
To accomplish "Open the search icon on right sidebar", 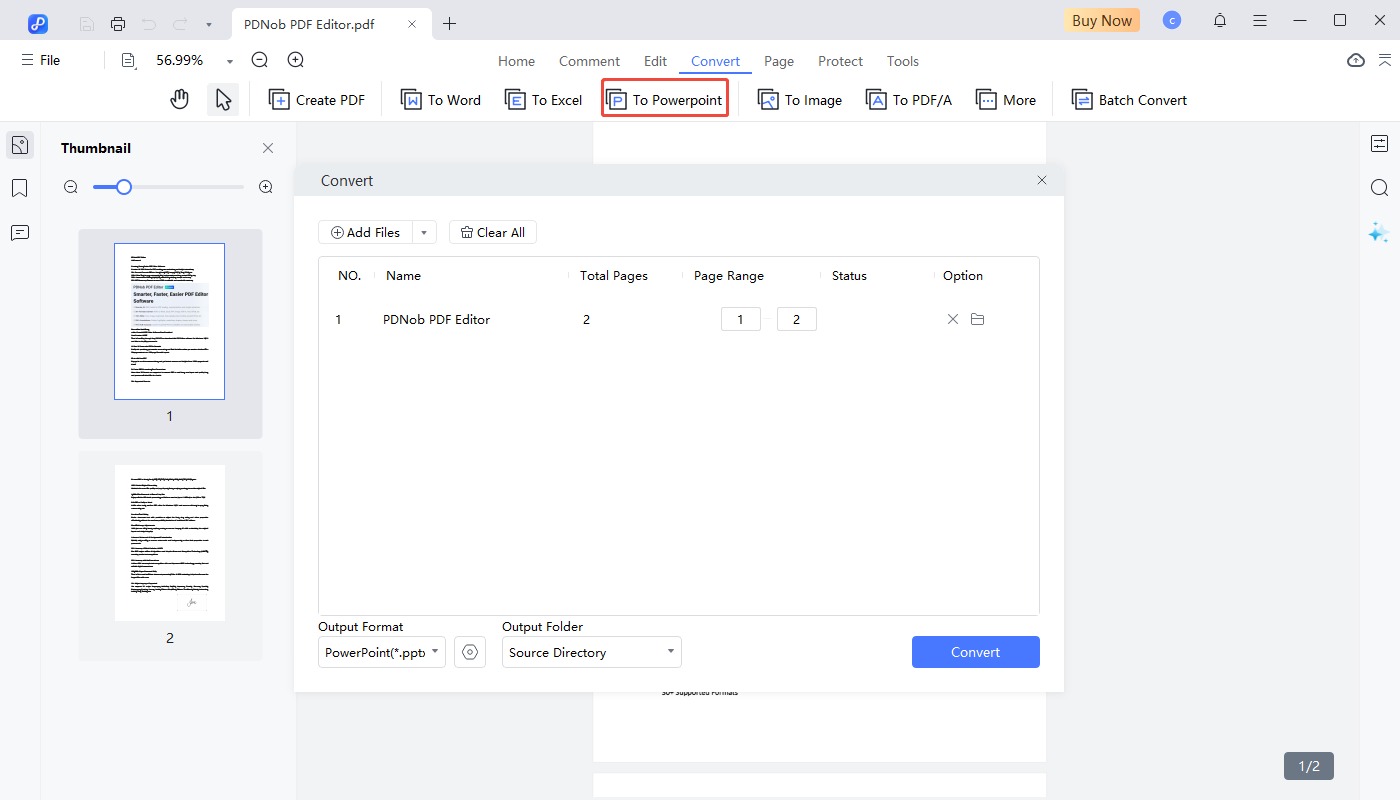I will [x=1380, y=188].
